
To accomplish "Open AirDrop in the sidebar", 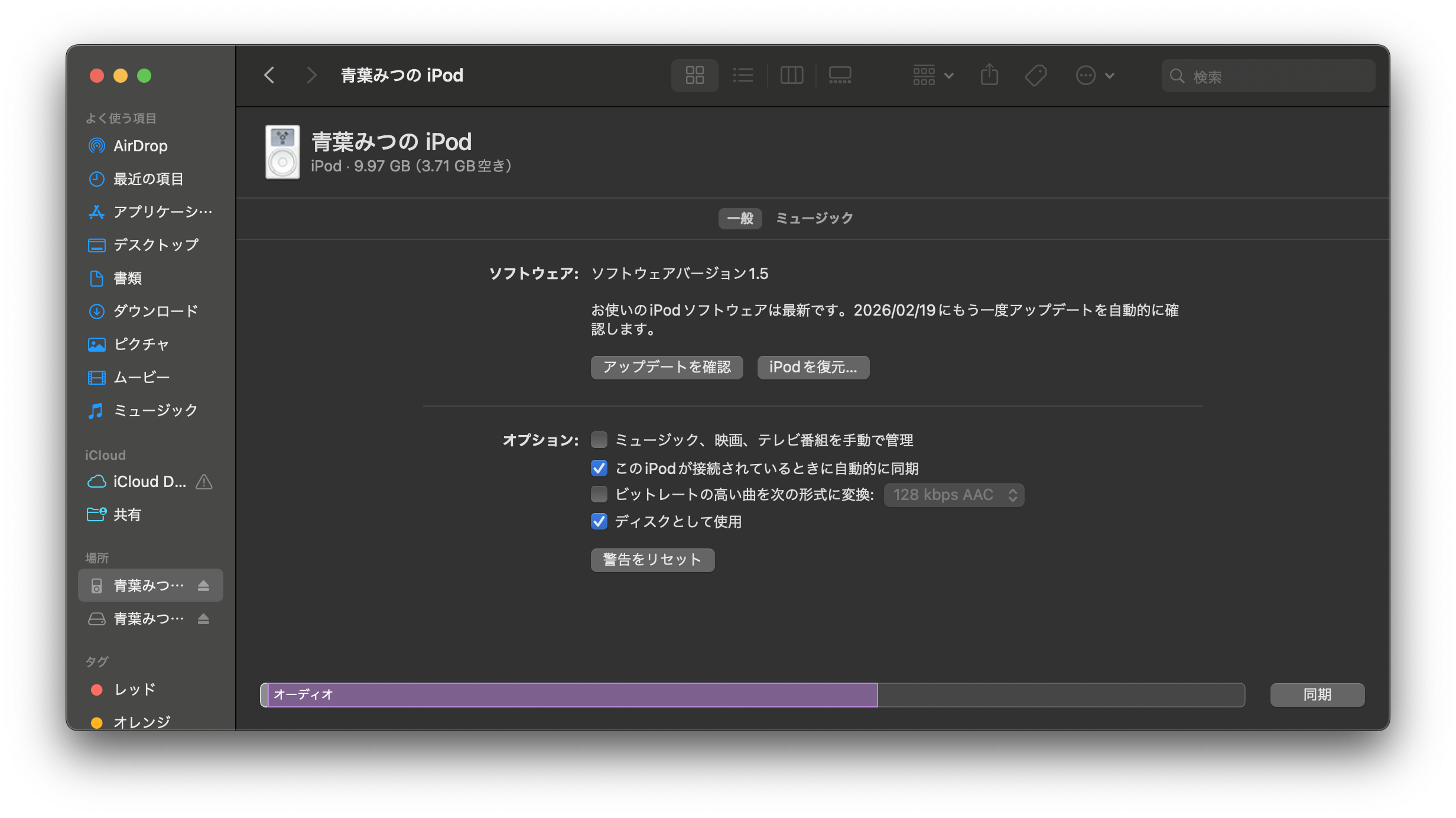I will click(x=150, y=146).
